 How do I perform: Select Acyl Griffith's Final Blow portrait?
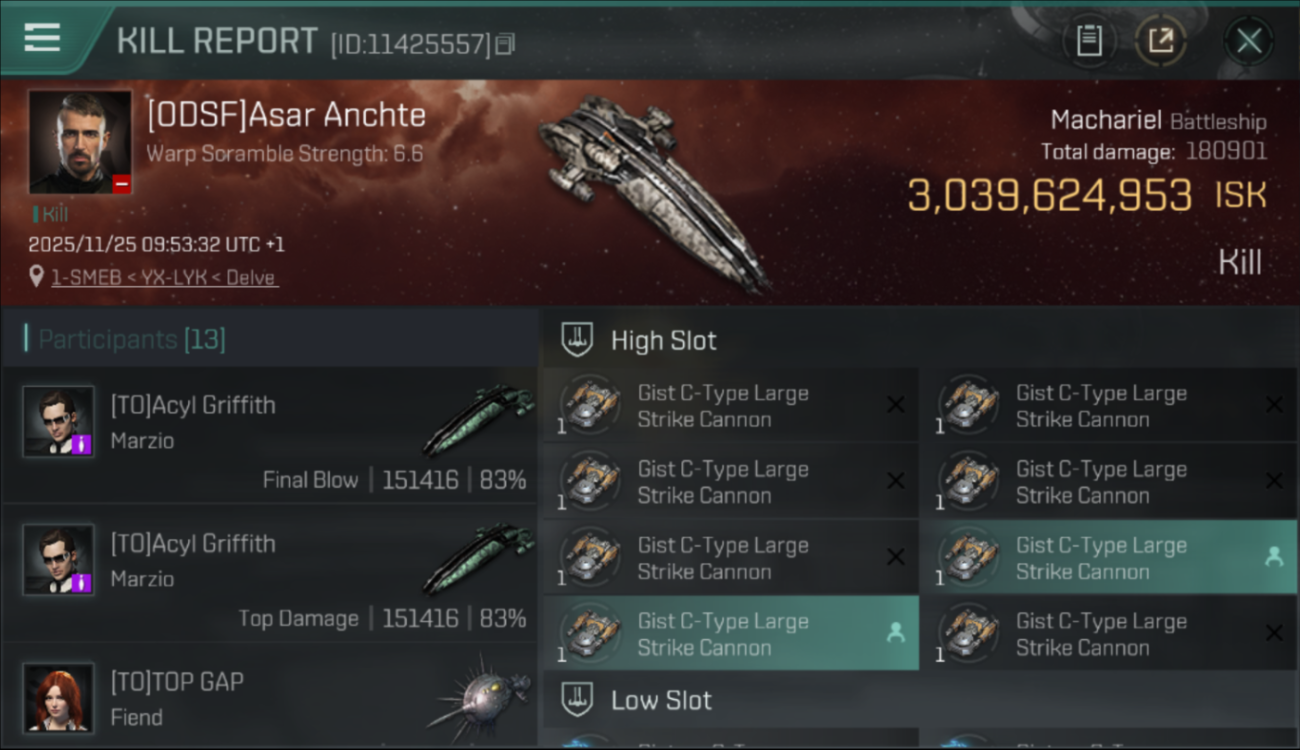[x=59, y=422]
